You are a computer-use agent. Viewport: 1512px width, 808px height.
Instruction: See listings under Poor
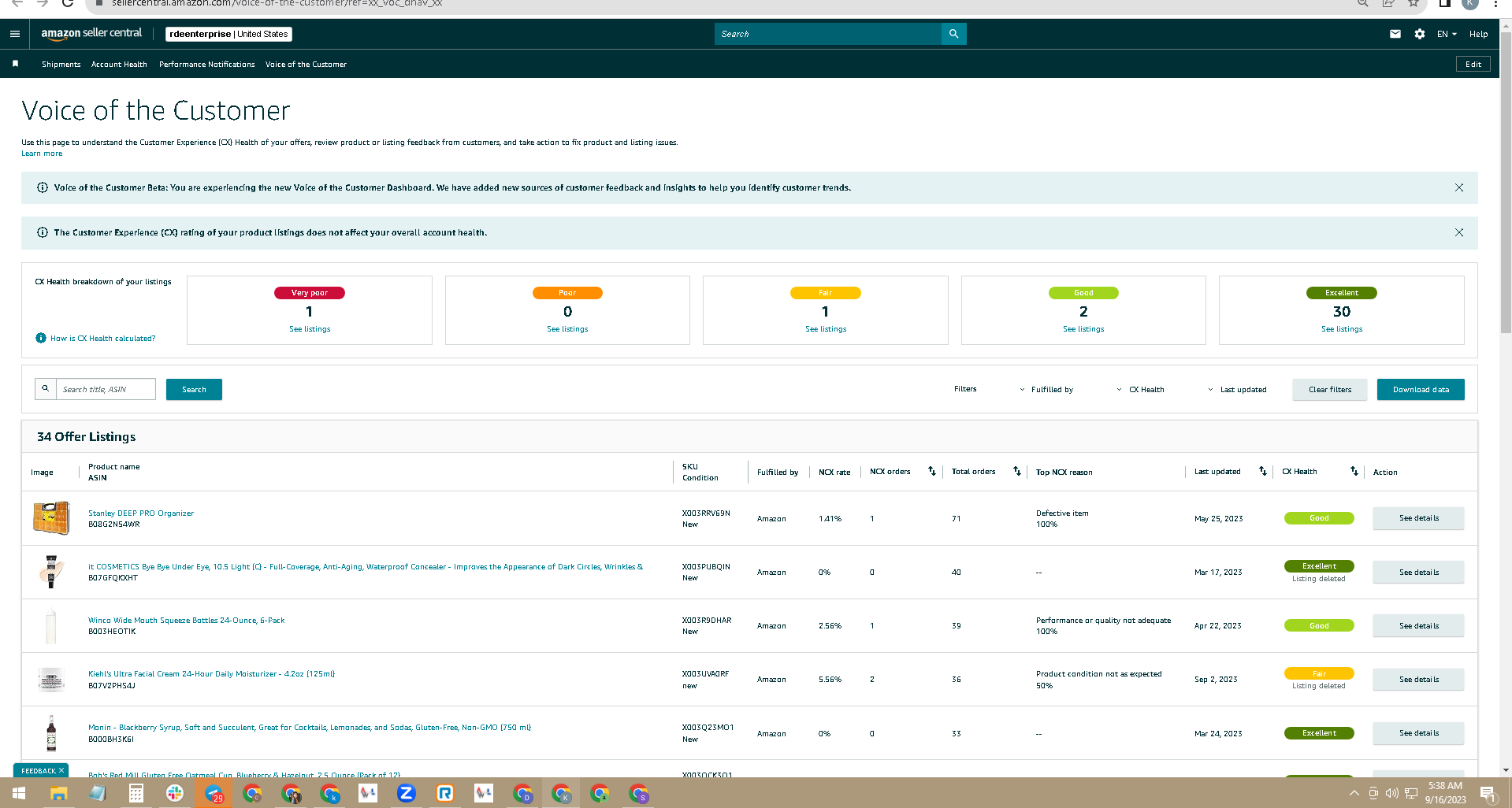click(x=567, y=329)
